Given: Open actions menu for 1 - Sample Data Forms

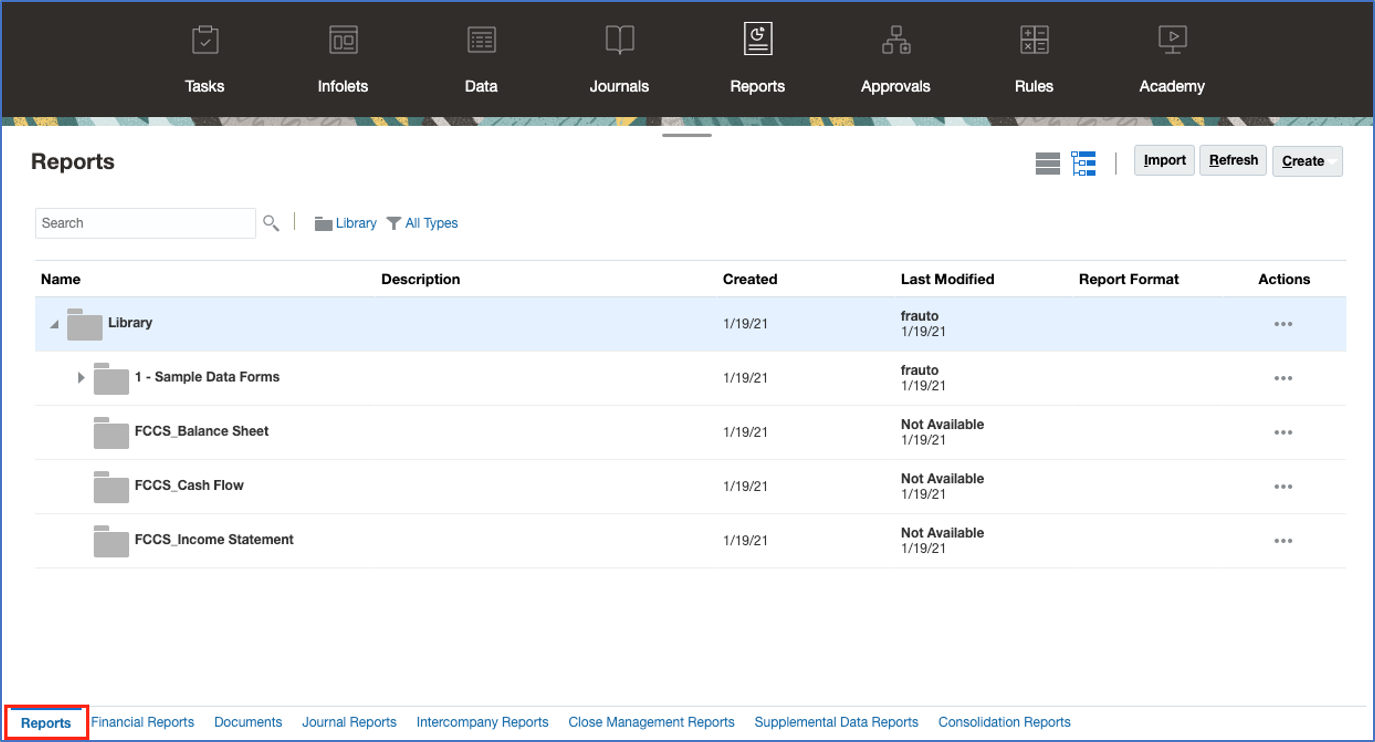Looking at the screenshot, I should 1283,378.
